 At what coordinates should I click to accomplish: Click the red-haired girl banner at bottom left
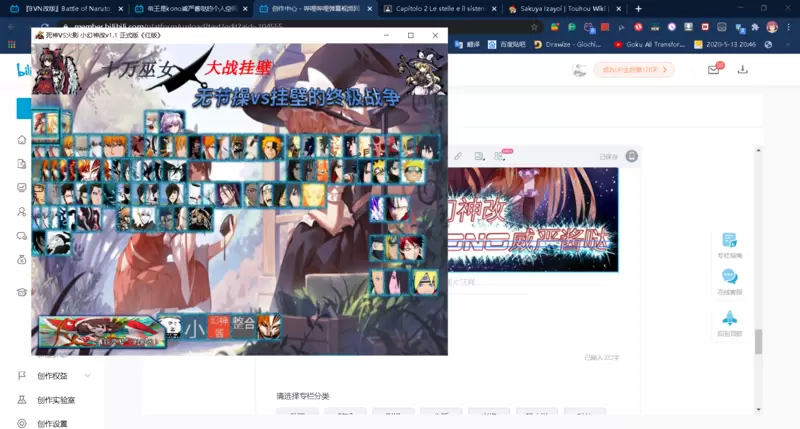(102, 332)
